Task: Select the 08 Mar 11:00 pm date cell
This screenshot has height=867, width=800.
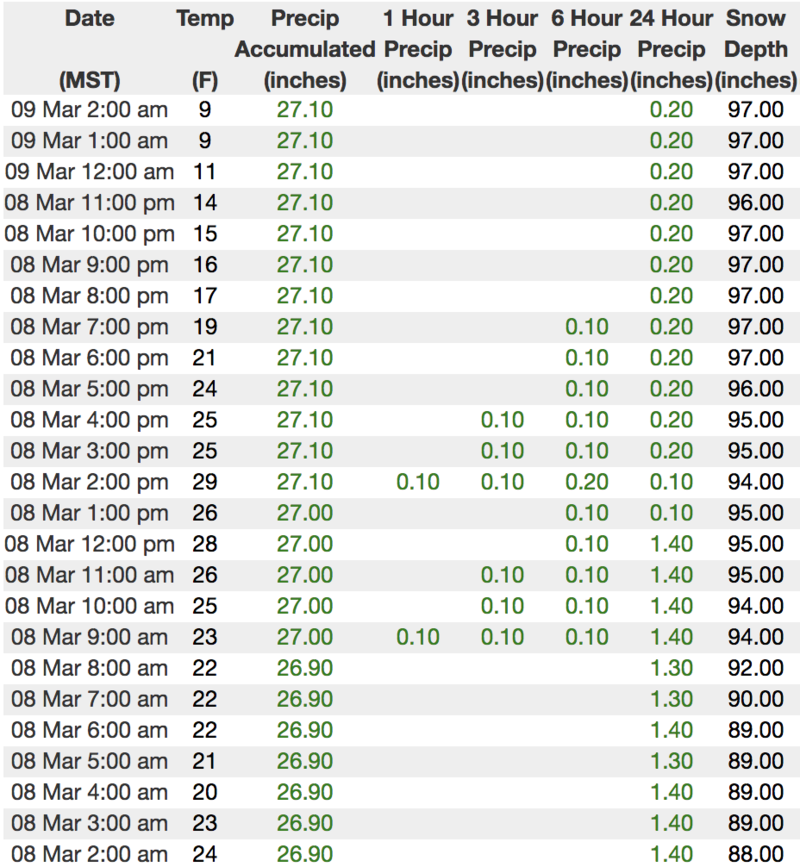Action: click(x=88, y=203)
